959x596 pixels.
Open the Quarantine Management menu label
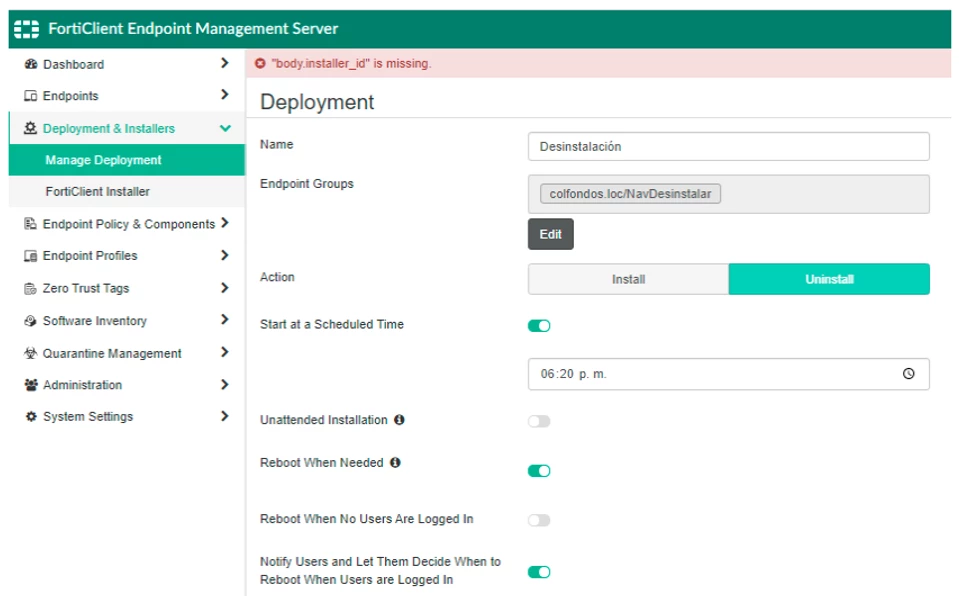pos(112,353)
